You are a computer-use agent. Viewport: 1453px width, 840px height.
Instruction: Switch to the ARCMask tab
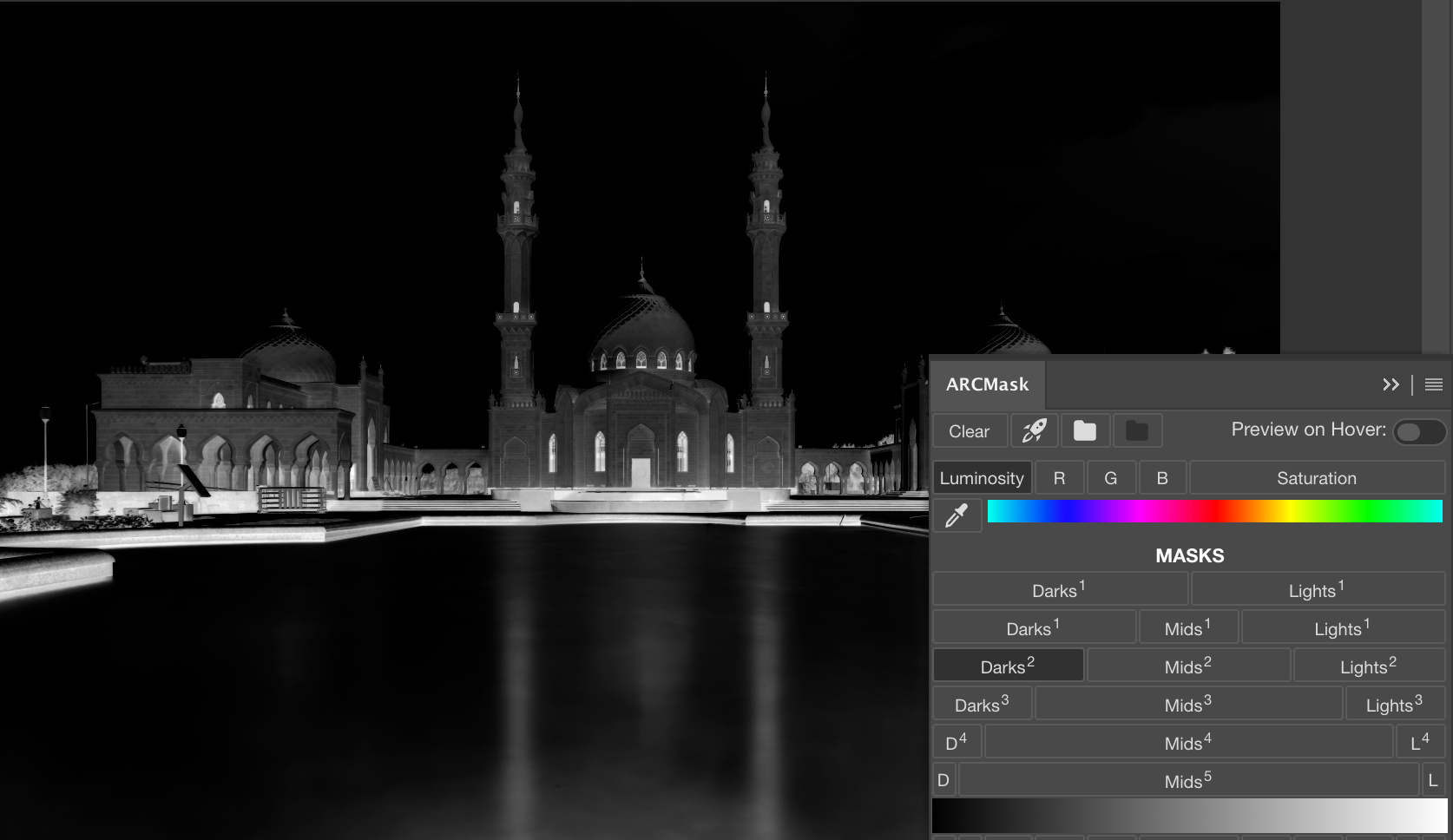[x=988, y=384]
